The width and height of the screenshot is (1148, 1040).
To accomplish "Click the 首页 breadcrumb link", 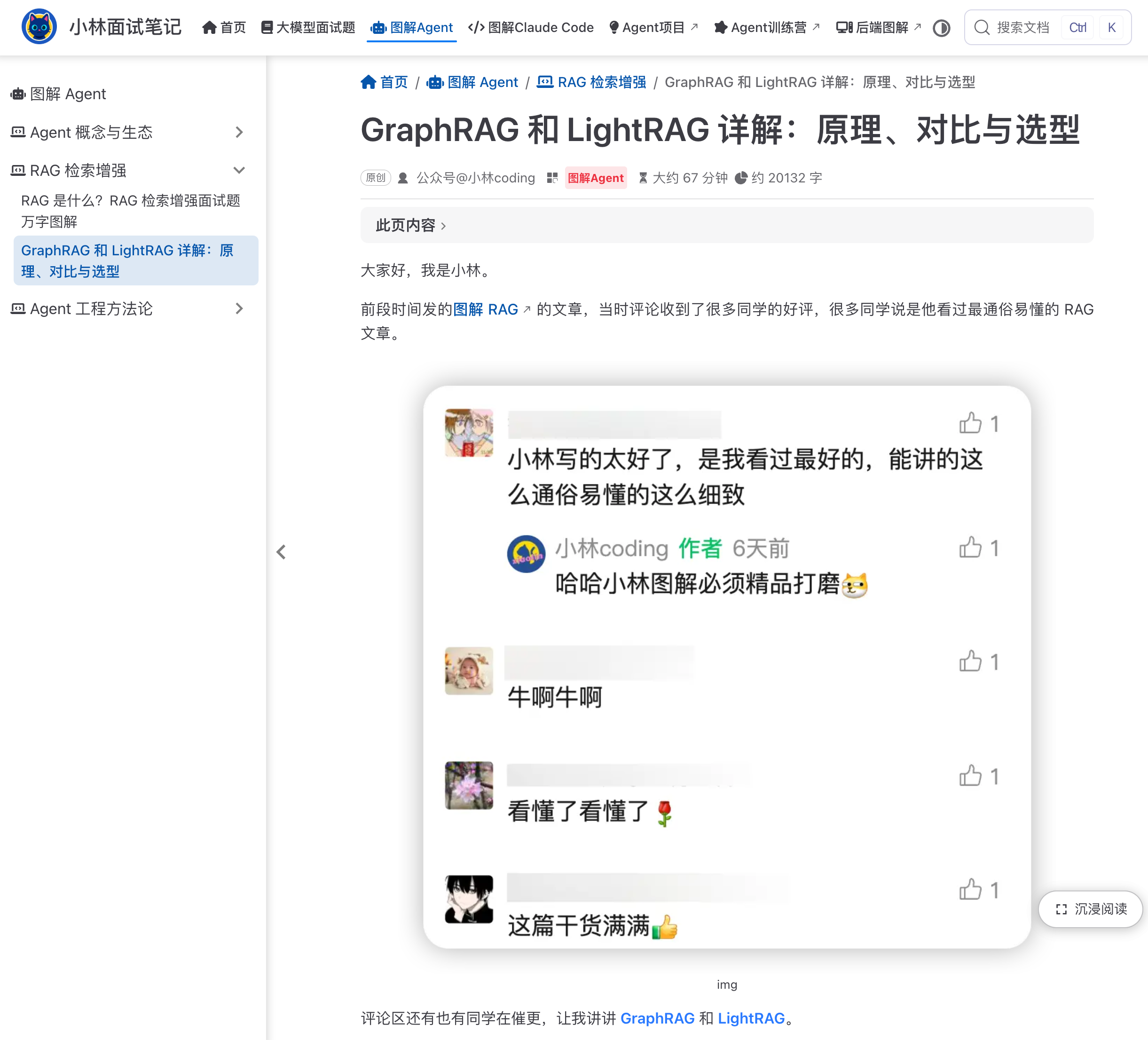I will click(385, 82).
